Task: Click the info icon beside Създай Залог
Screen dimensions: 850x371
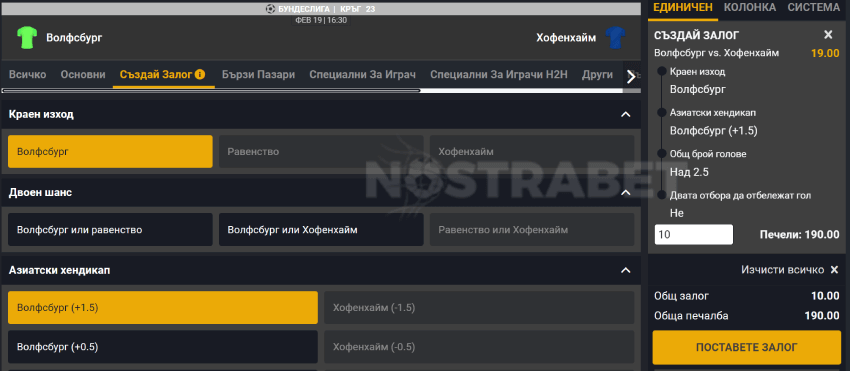Action: (x=200, y=74)
